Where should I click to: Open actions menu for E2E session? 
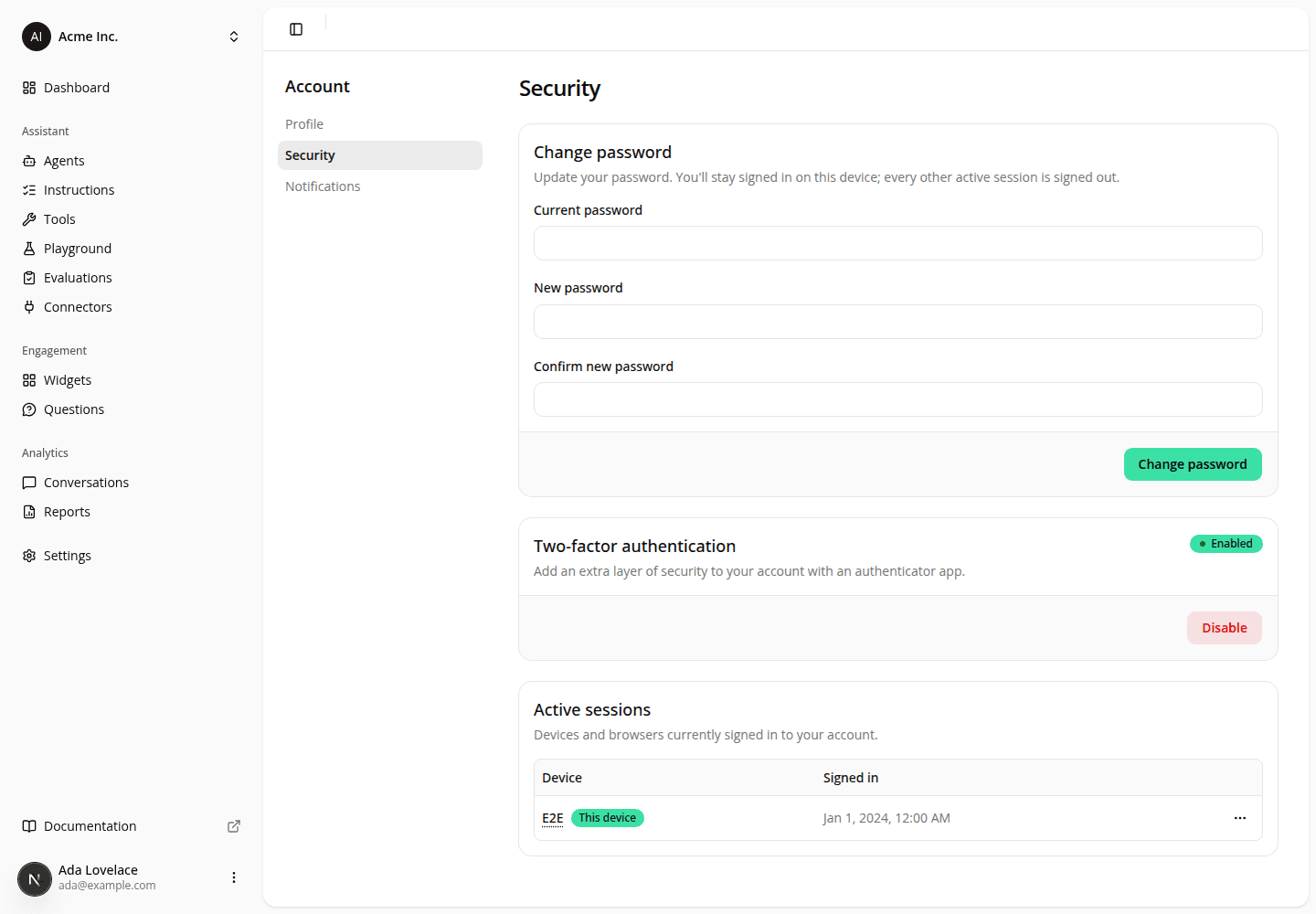coord(1240,818)
